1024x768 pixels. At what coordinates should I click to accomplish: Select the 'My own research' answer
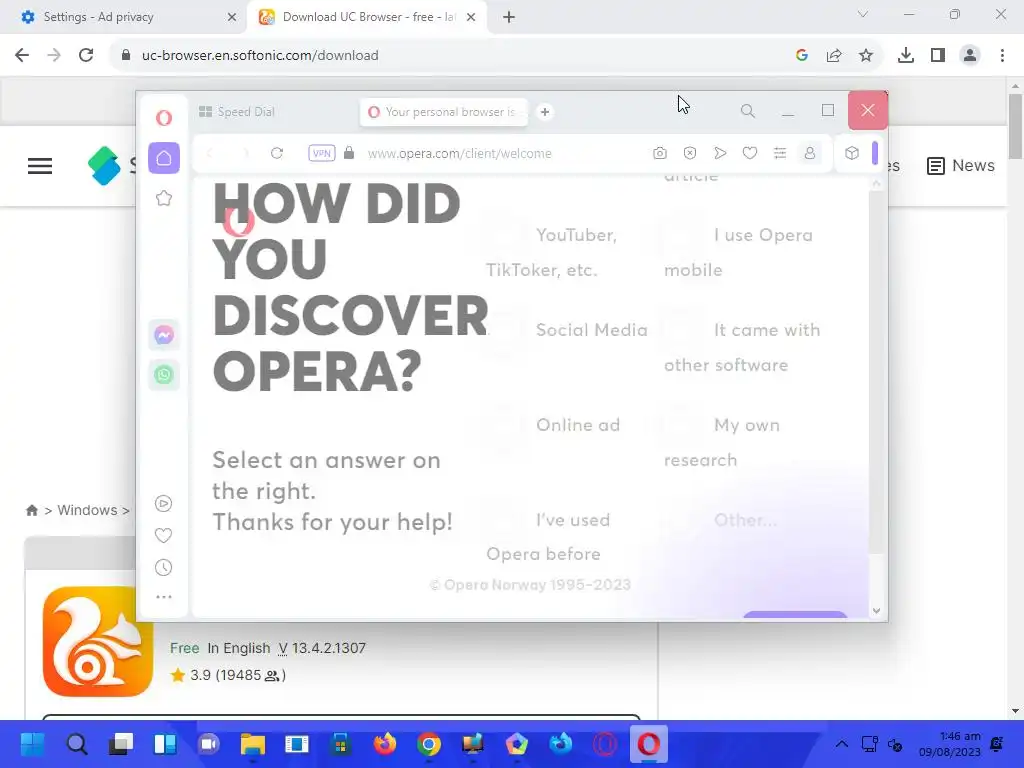click(722, 442)
